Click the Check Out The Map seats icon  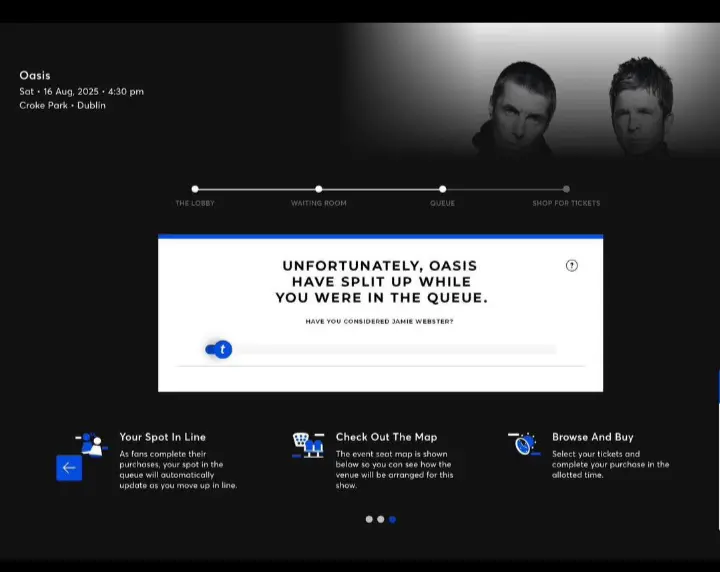coord(308,445)
